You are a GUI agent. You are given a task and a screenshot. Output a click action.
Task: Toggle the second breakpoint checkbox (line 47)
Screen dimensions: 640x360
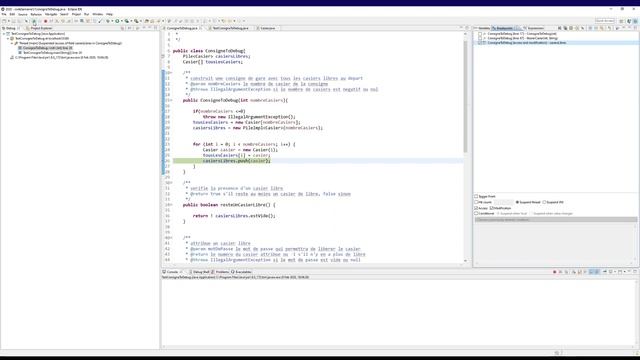pyautogui.click(x=480, y=38)
